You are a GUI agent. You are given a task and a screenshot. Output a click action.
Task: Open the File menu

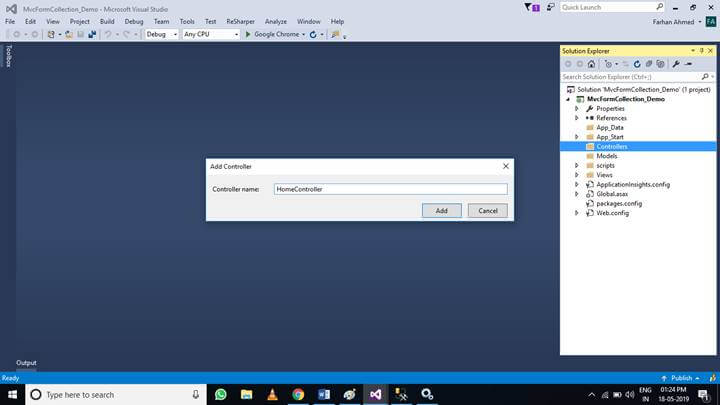click(x=10, y=22)
